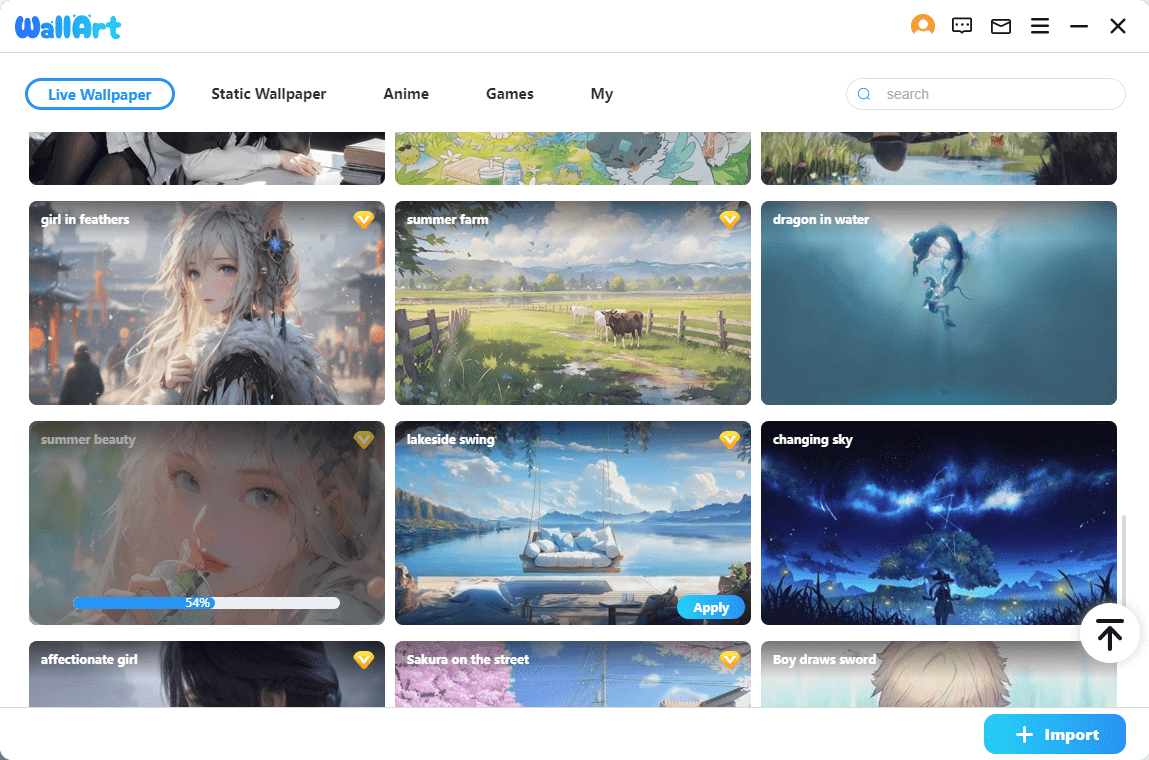Focus the search input field
The image size is (1149, 760).
click(x=986, y=94)
